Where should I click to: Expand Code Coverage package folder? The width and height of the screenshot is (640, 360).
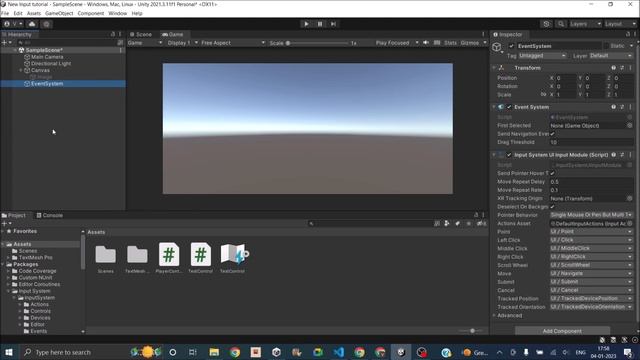tap(8, 271)
